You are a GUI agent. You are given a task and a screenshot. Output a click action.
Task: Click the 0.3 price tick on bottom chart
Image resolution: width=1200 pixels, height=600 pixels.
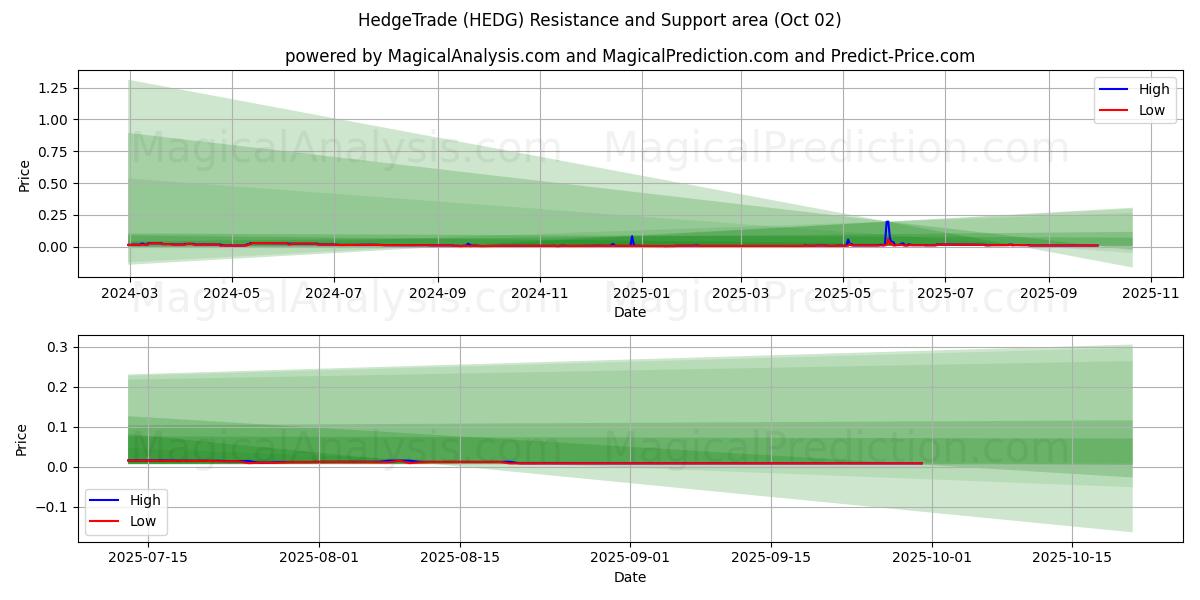(x=59, y=347)
